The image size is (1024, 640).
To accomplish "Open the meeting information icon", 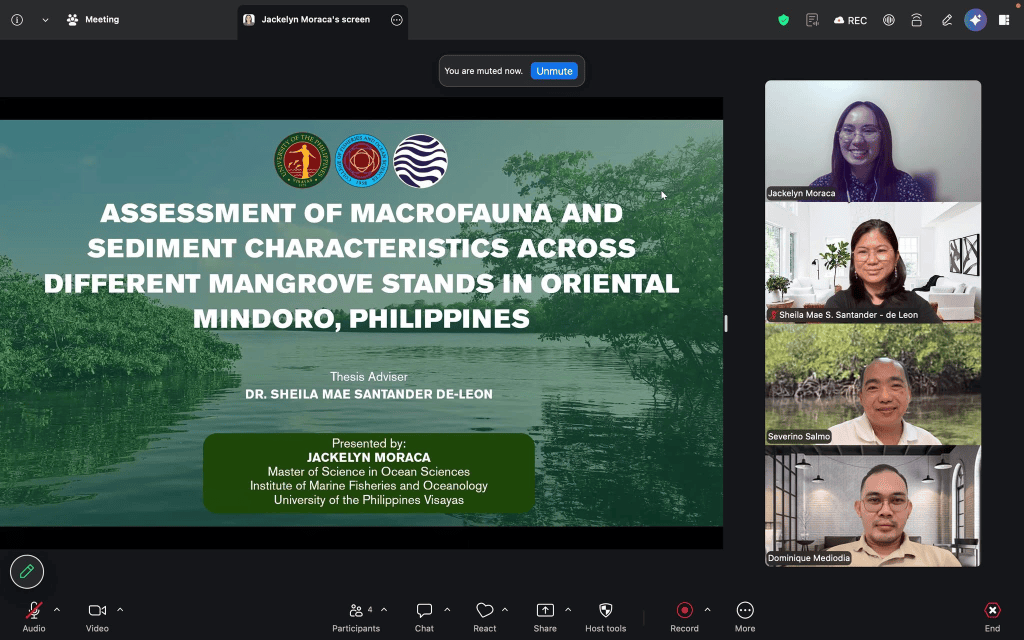I will pos(17,20).
